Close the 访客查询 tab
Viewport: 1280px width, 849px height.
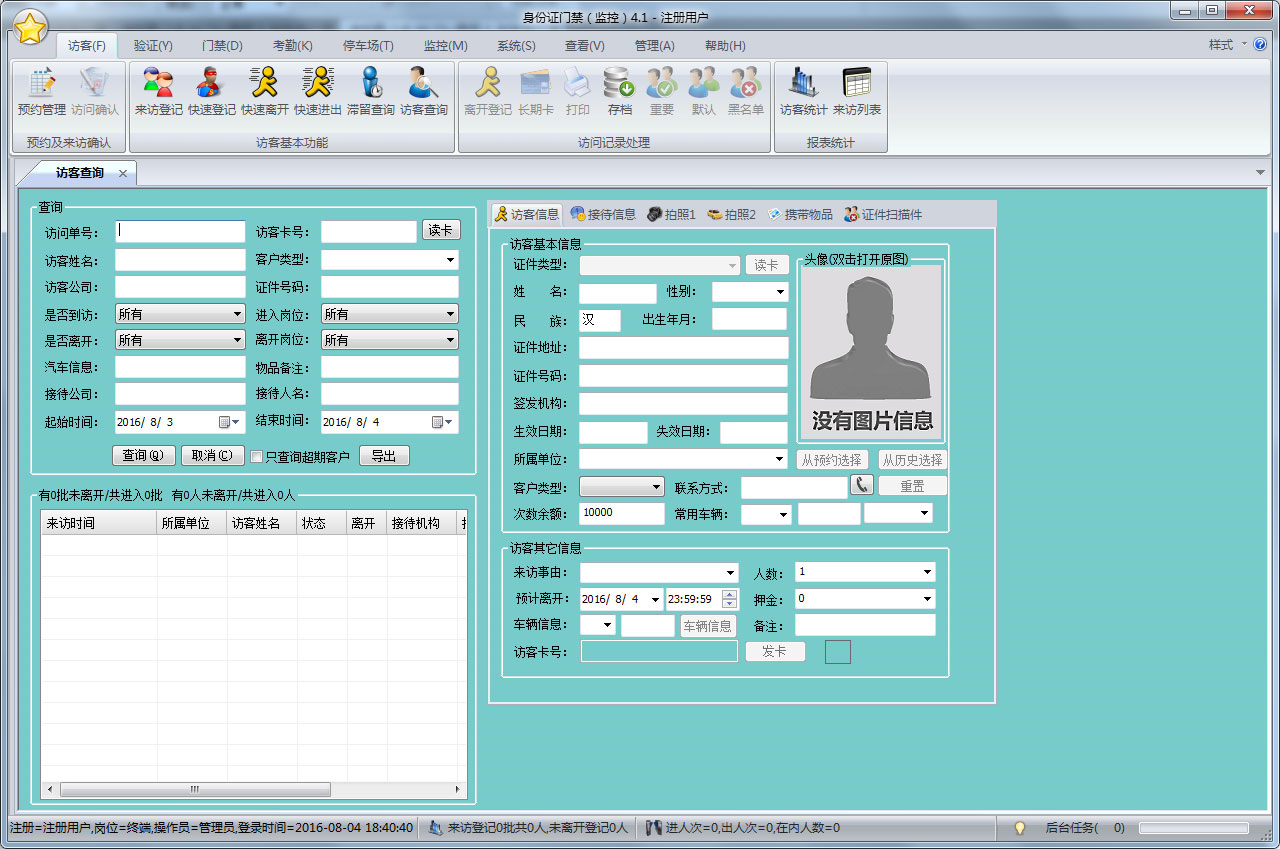click(x=122, y=173)
